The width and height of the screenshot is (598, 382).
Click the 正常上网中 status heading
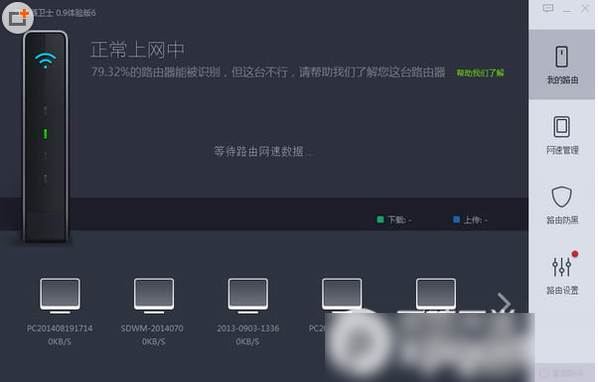pos(137,50)
